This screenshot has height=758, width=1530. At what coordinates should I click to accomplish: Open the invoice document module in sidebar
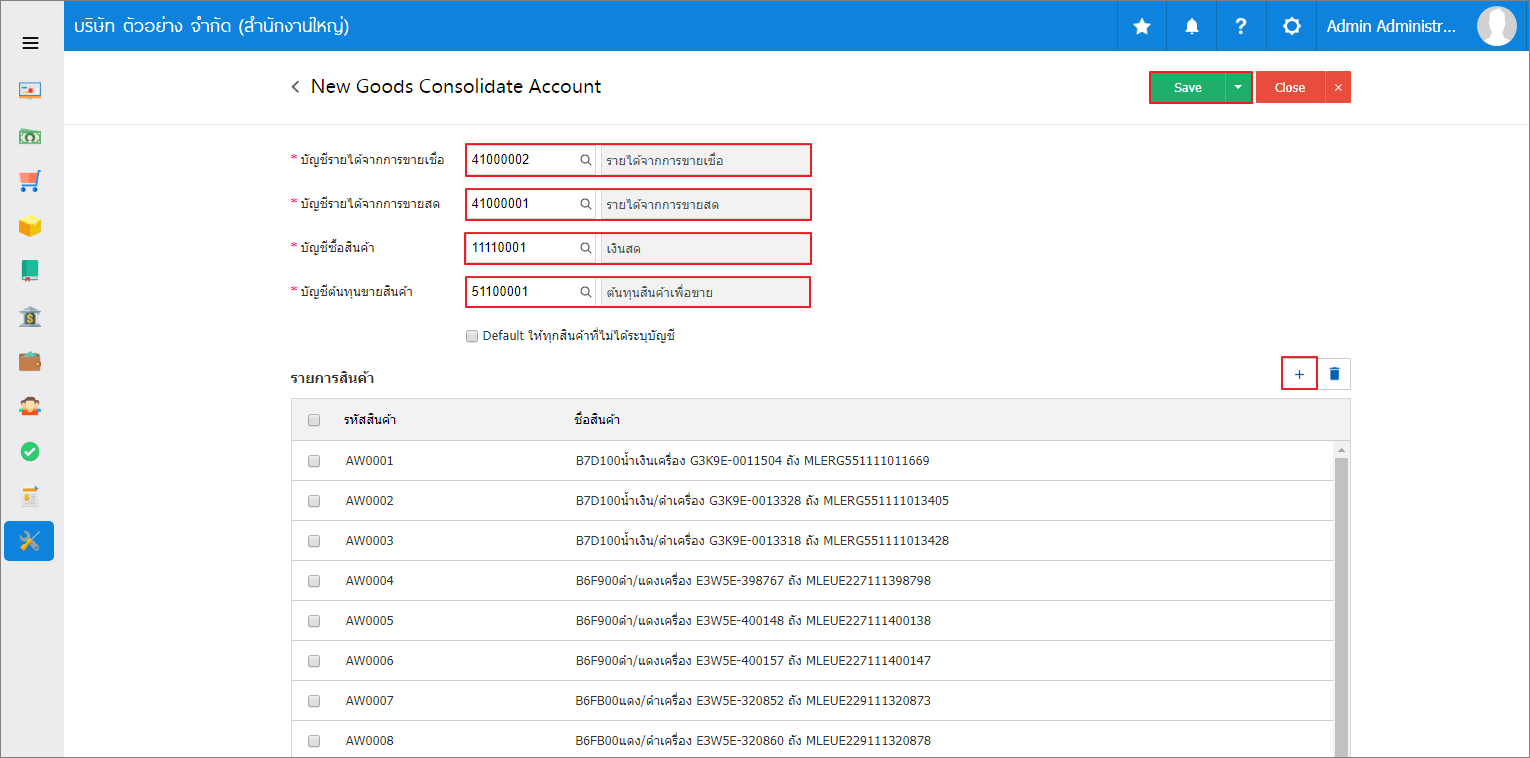[x=29, y=496]
